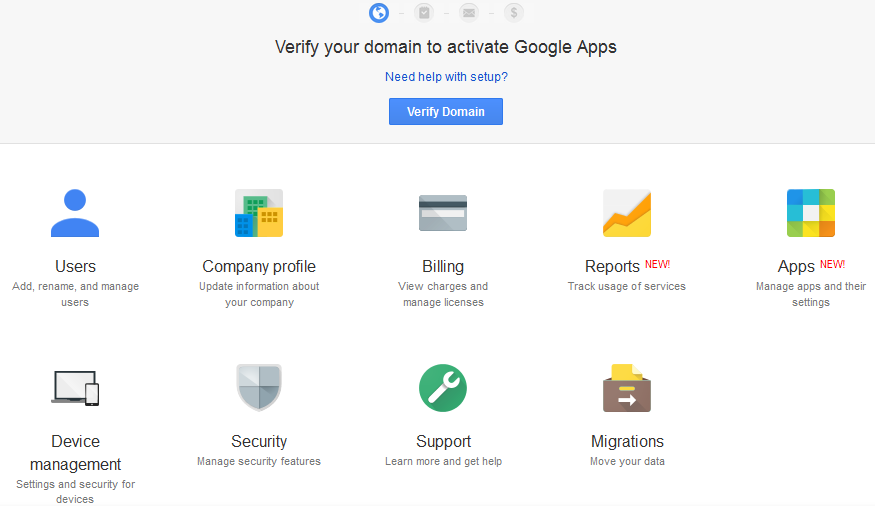The width and height of the screenshot is (875, 506).
Task: Open the Need help with setup link
Action: tap(446, 76)
